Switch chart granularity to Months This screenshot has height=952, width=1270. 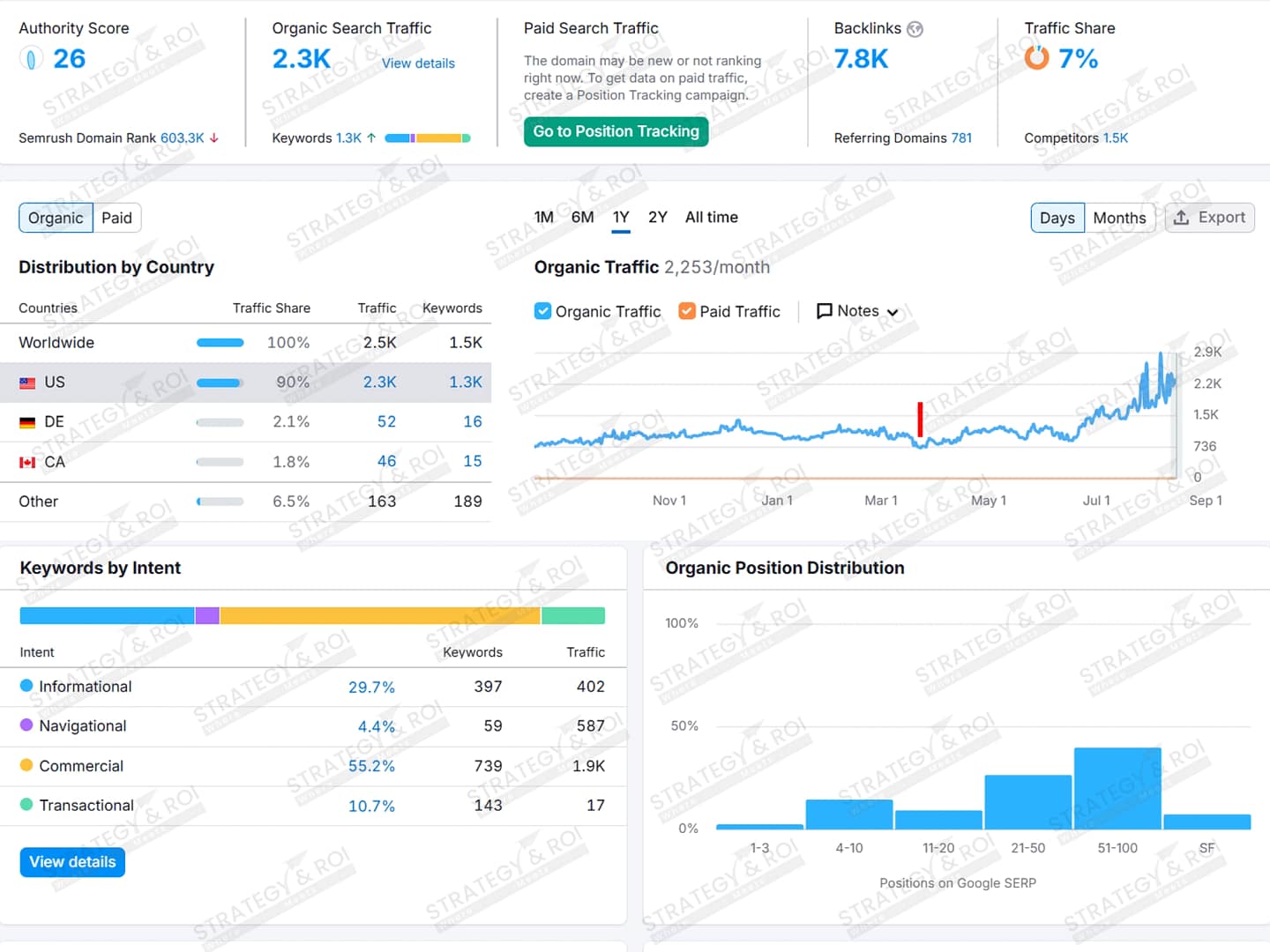coord(1119,218)
